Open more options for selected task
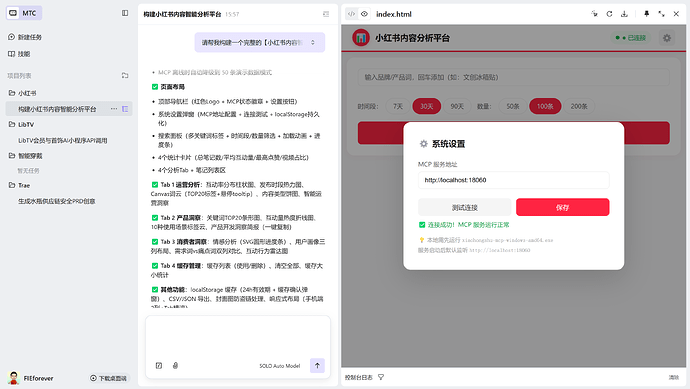 114,109
